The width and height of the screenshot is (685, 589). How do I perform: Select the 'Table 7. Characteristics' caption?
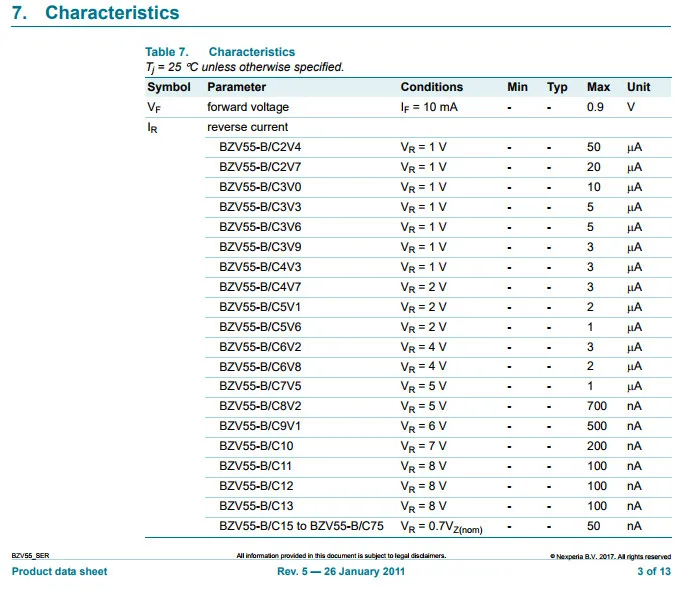point(220,52)
